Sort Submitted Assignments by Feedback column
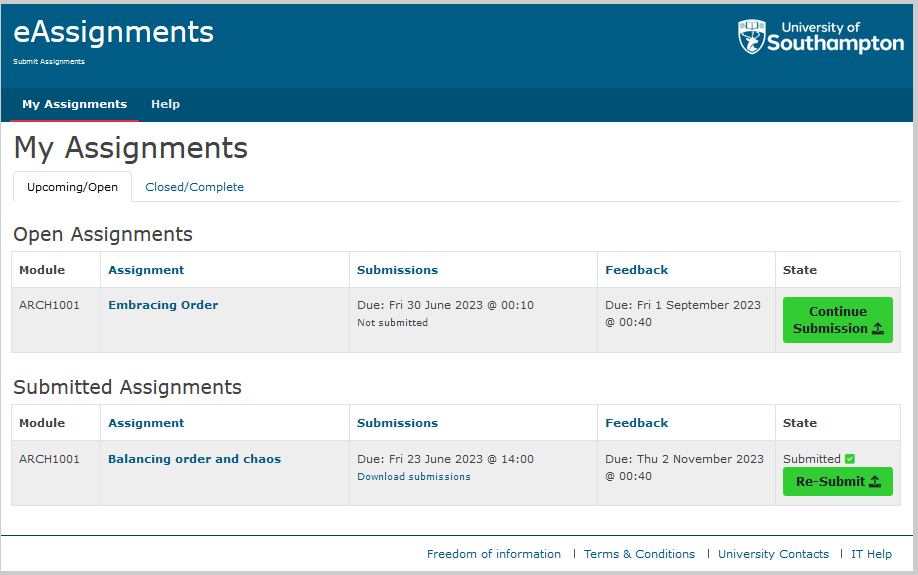The height and width of the screenshot is (575, 918). pos(636,423)
